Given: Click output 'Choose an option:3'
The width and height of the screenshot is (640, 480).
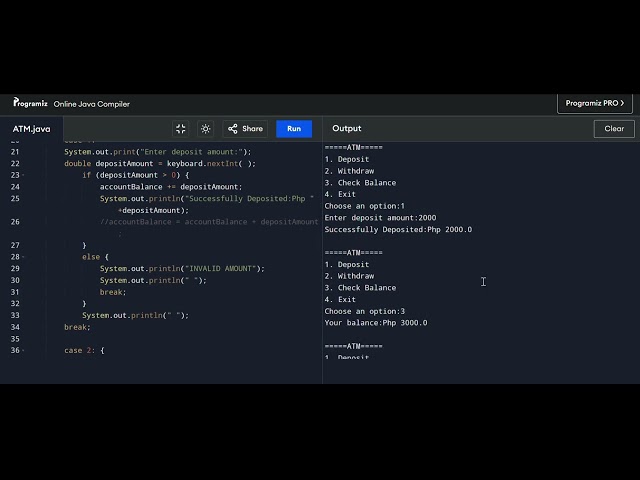Looking at the screenshot, I should [364, 311].
